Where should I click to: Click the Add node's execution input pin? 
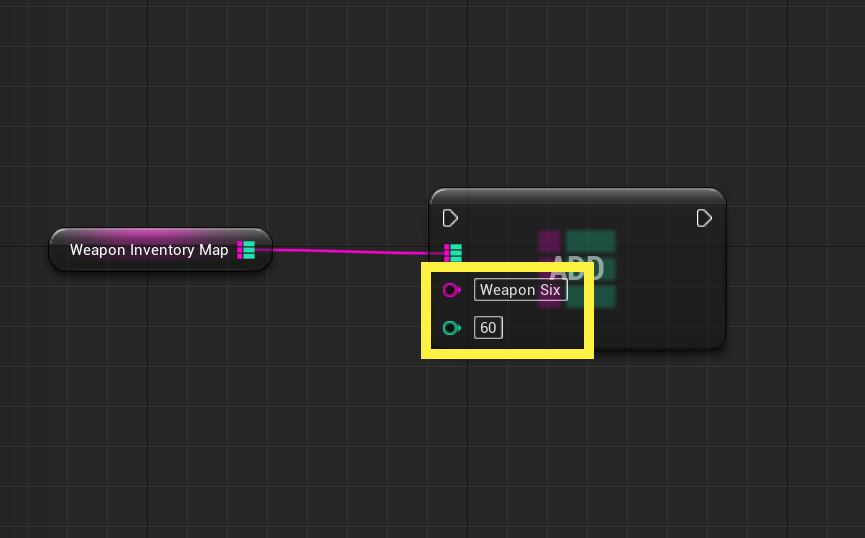450,218
